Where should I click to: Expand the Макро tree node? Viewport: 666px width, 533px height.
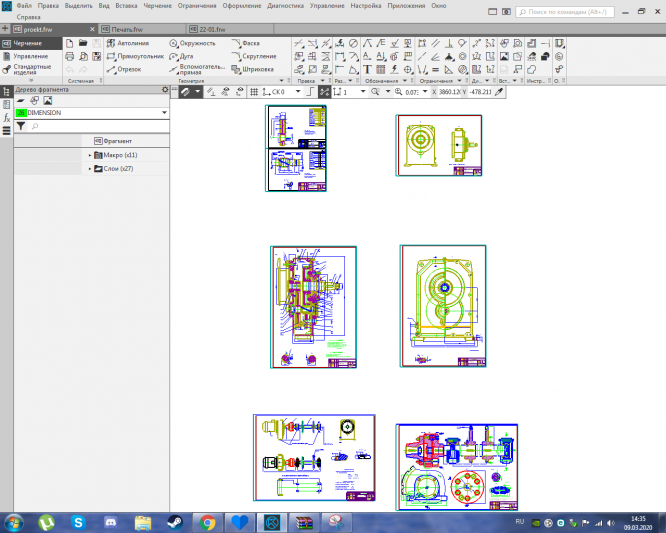(89, 155)
